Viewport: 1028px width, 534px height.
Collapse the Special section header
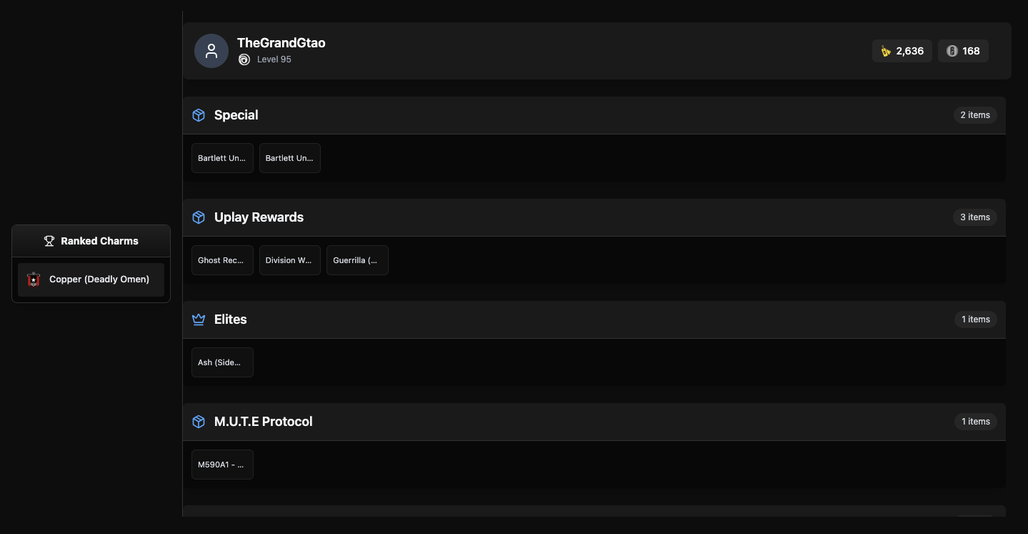pyautogui.click(x=594, y=115)
